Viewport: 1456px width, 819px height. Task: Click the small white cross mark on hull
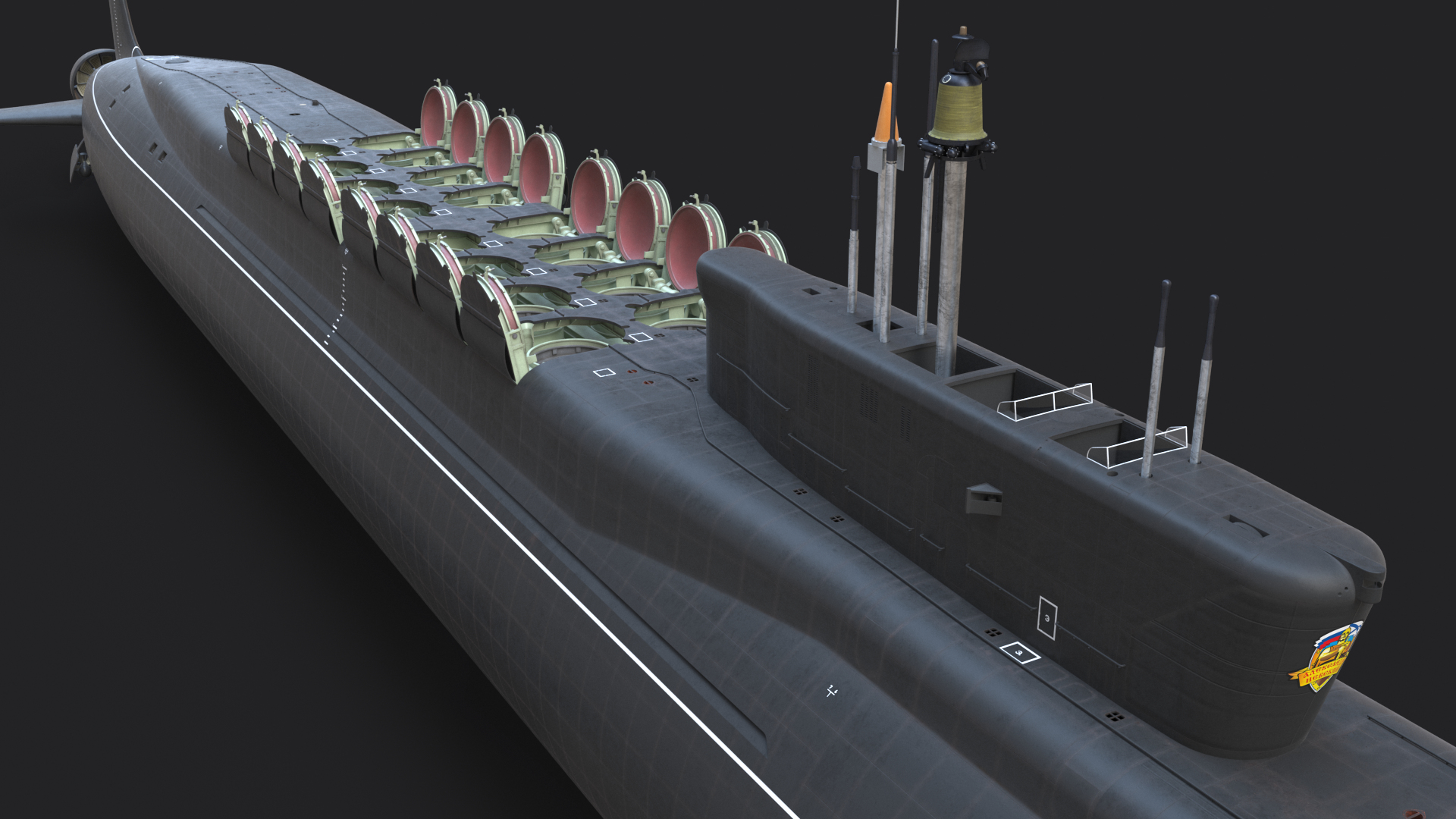(832, 691)
